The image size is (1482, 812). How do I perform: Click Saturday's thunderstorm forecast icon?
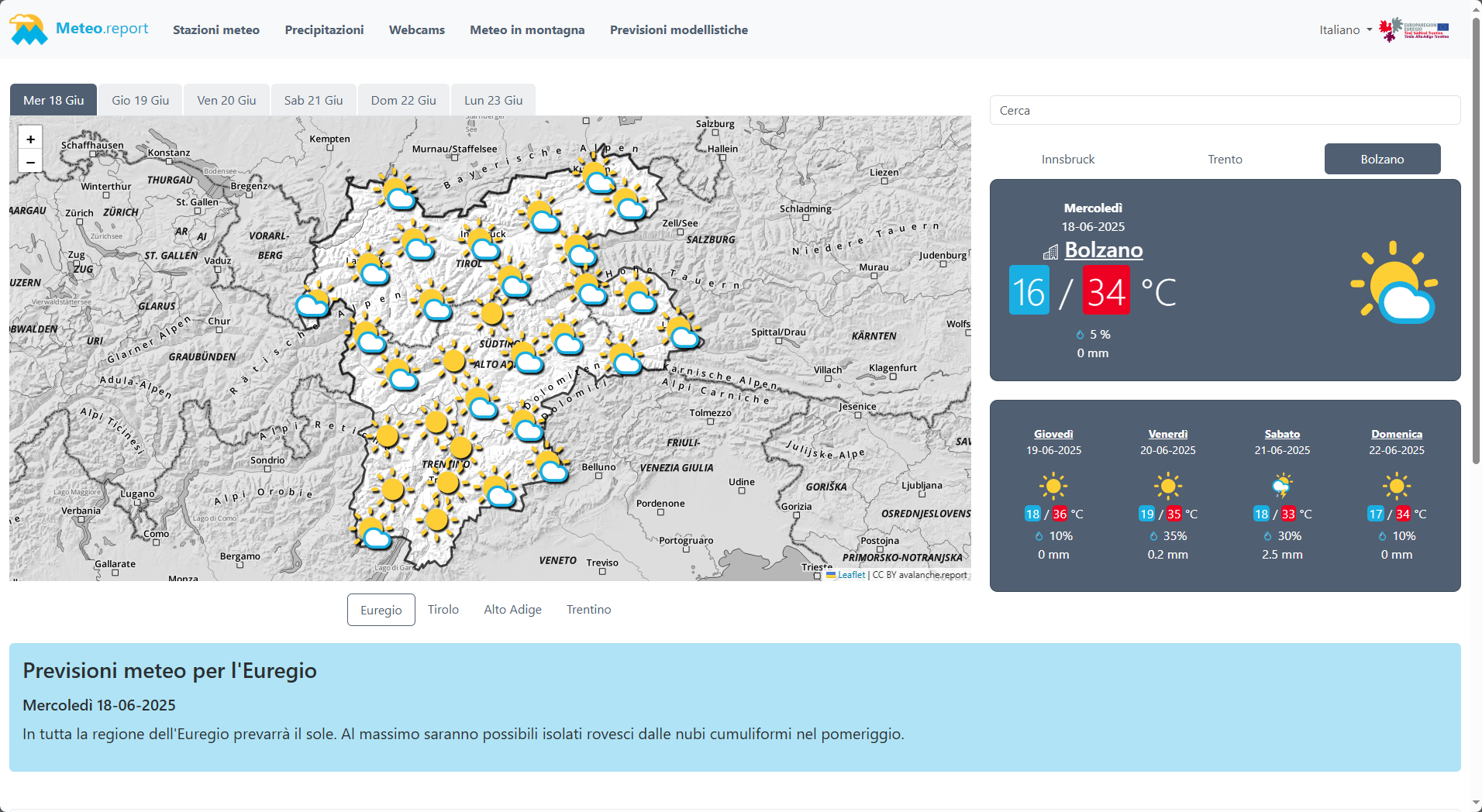[1282, 487]
